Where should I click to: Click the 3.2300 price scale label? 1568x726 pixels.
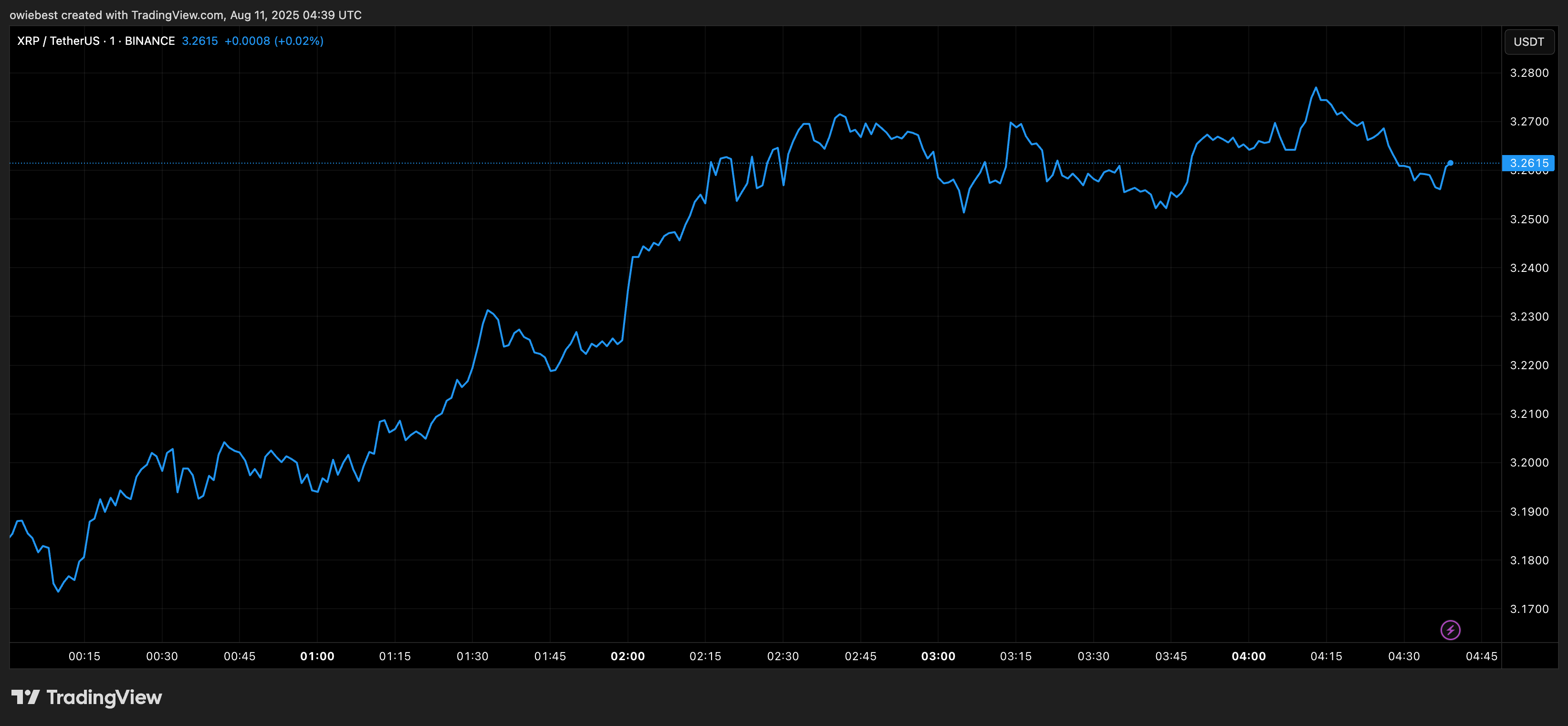[x=1529, y=316]
